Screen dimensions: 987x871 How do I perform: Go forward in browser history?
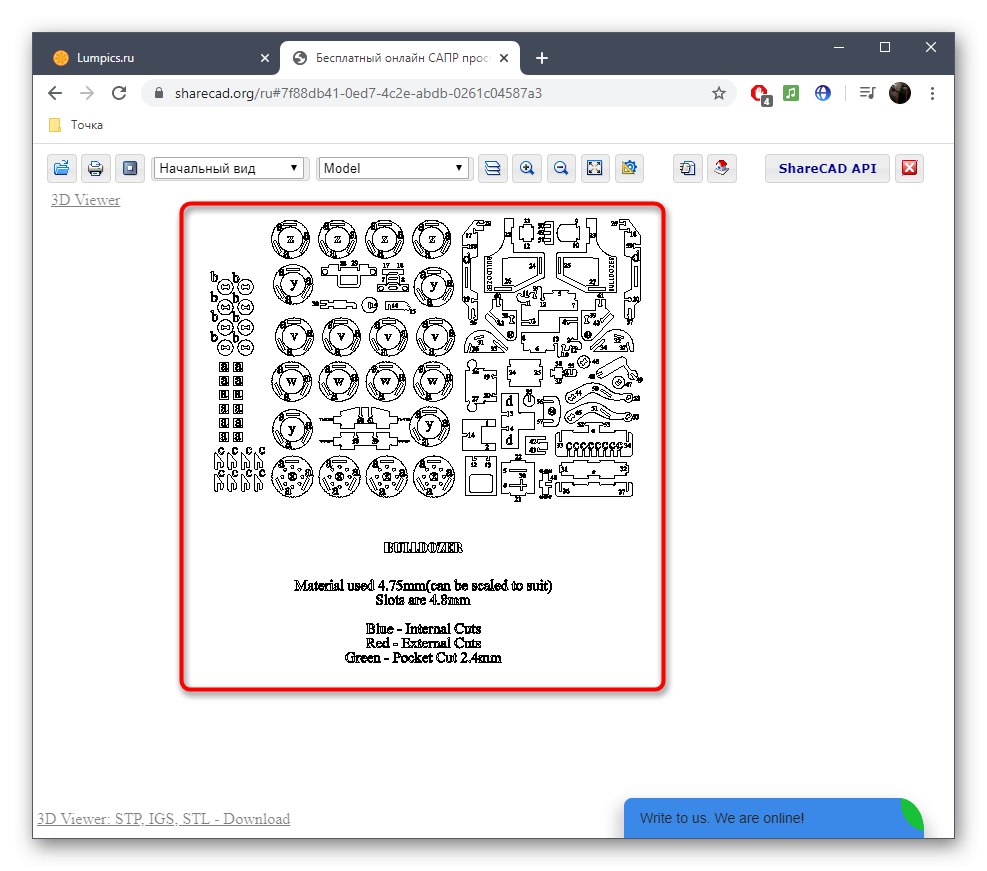point(87,93)
